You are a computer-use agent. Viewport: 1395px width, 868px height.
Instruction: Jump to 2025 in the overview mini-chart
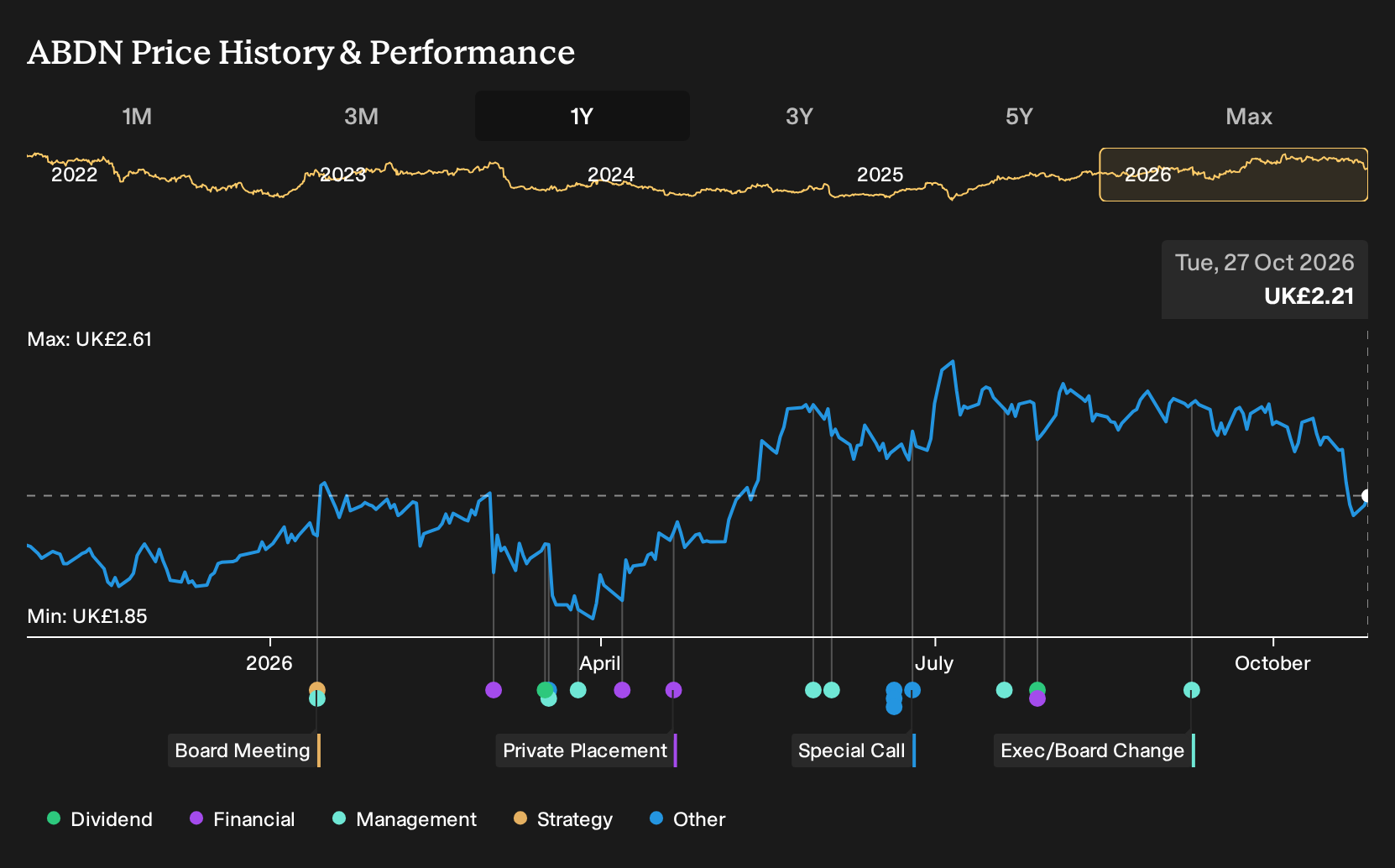(880, 175)
